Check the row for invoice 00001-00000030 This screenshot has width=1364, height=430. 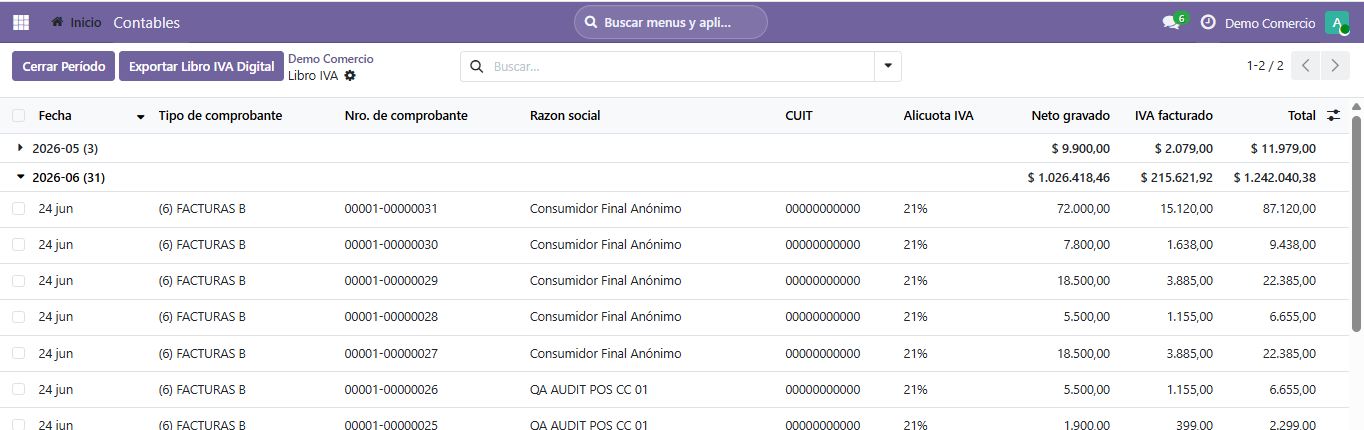coord(19,245)
